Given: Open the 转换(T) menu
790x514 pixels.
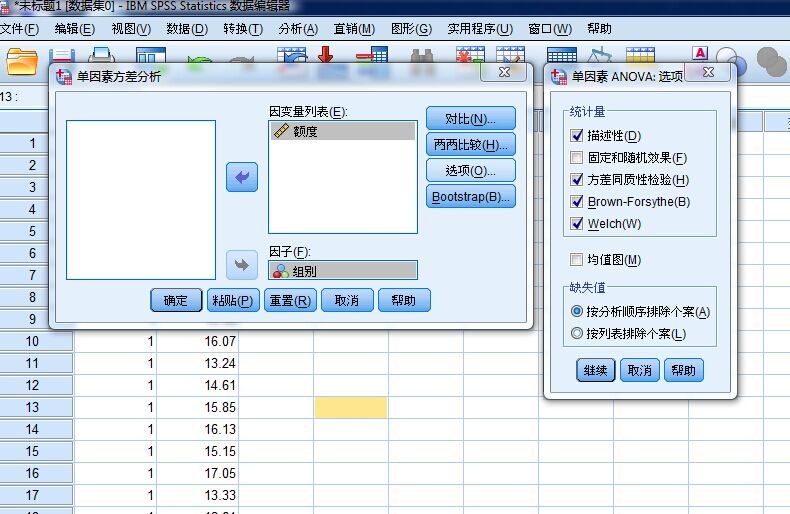Looking at the screenshot, I should pos(243,29).
